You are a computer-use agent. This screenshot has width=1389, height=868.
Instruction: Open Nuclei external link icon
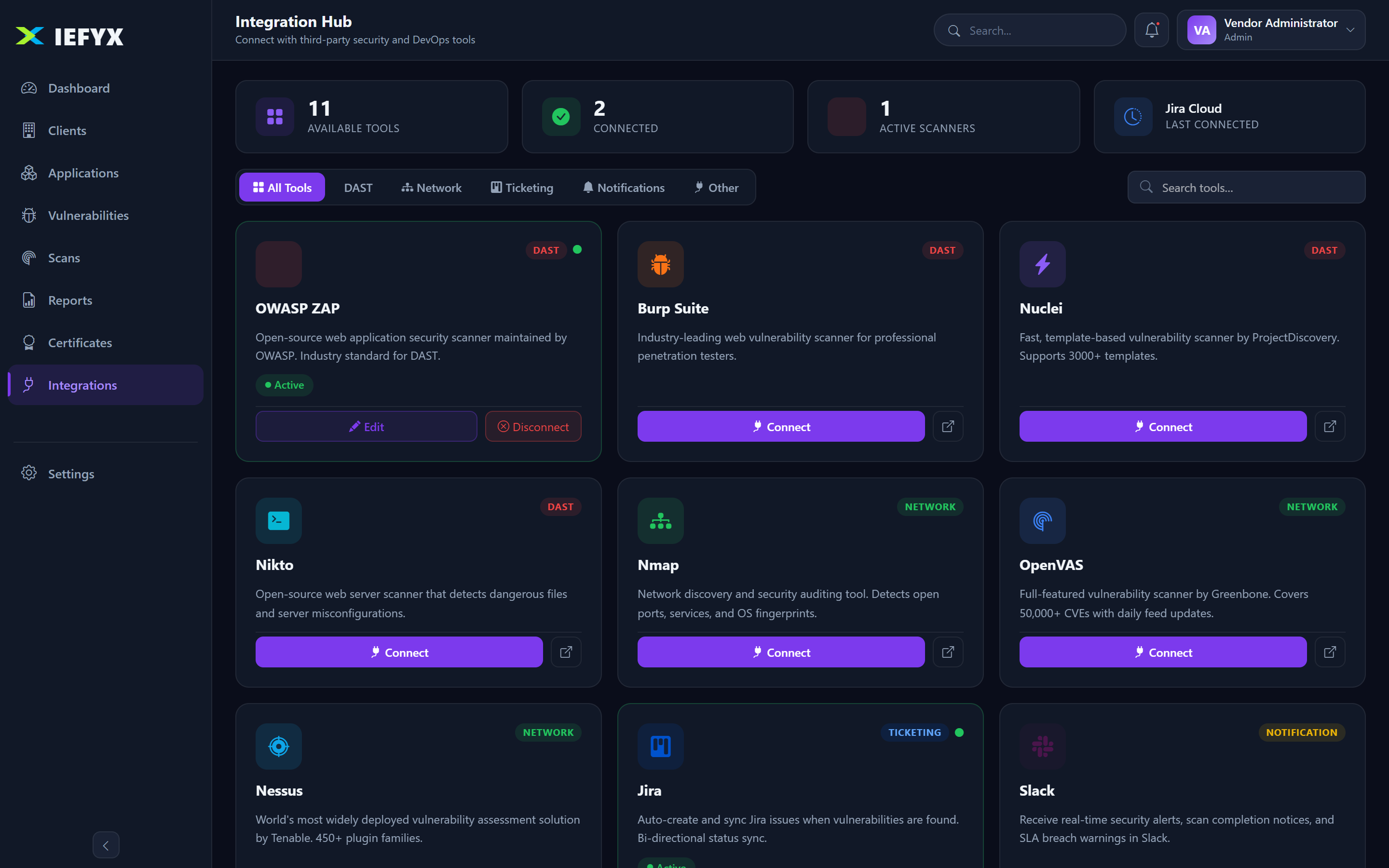coord(1330,427)
